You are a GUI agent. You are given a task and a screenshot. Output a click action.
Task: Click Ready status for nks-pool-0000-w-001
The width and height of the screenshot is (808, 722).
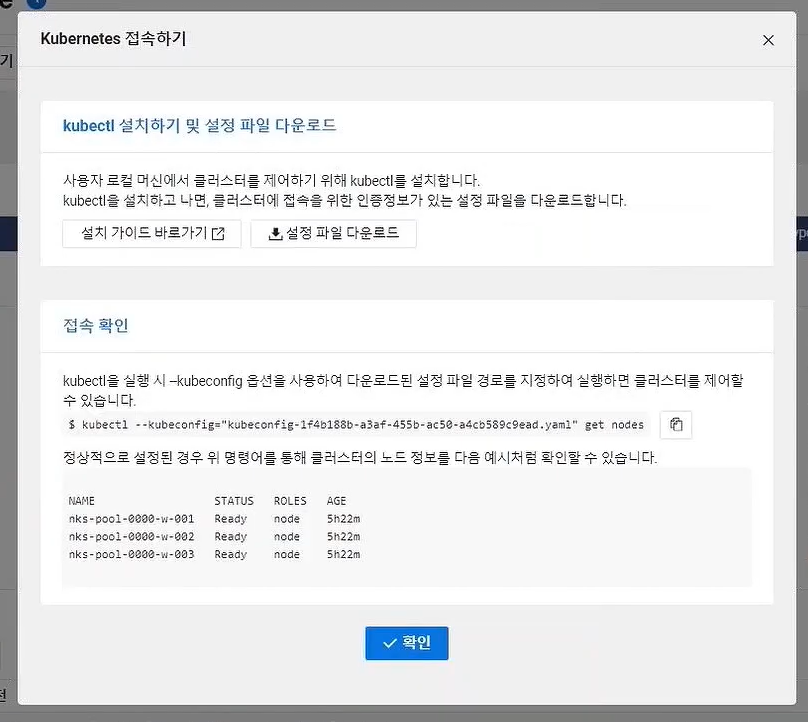[231, 519]
